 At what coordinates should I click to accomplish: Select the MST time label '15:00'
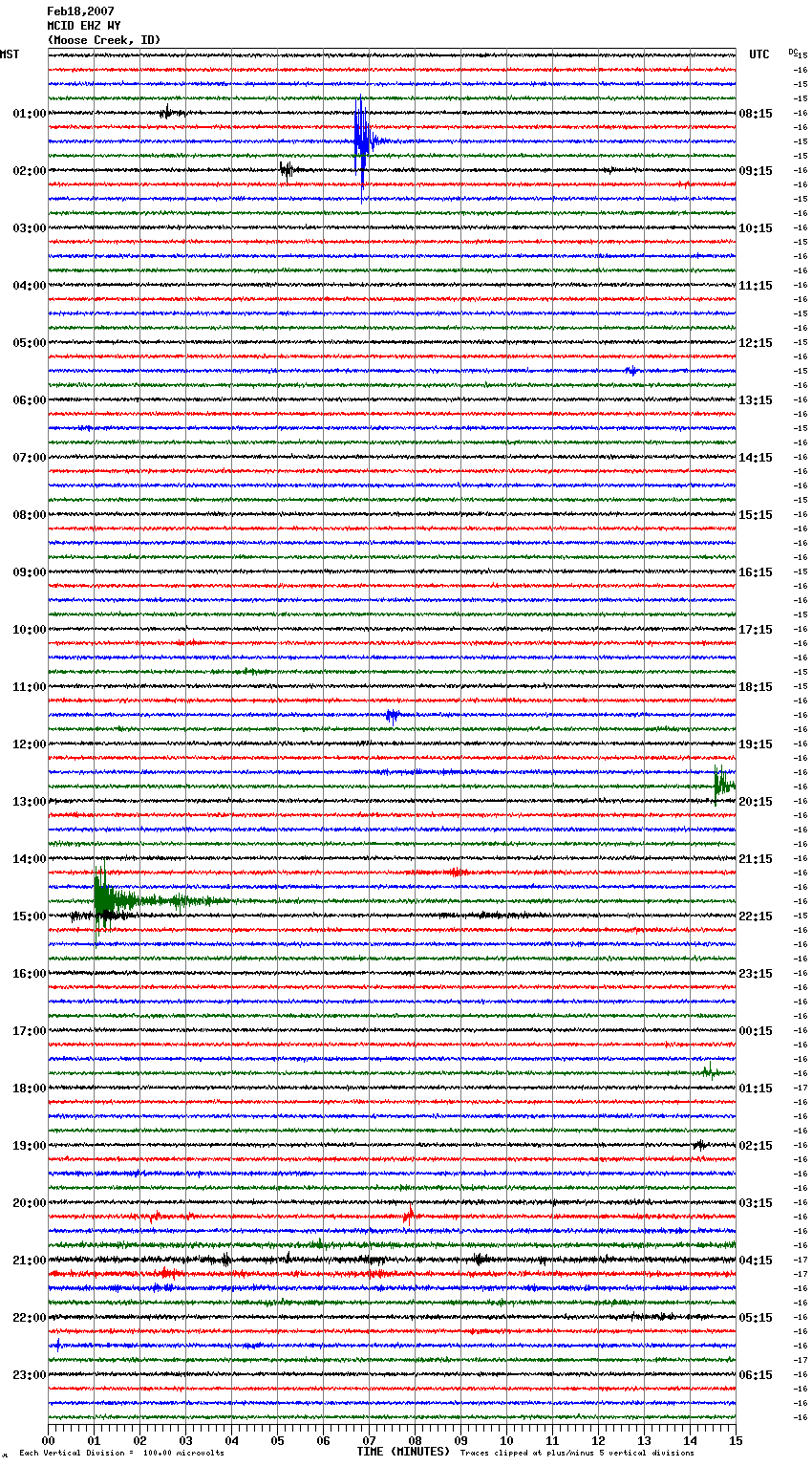pos(30,916)
